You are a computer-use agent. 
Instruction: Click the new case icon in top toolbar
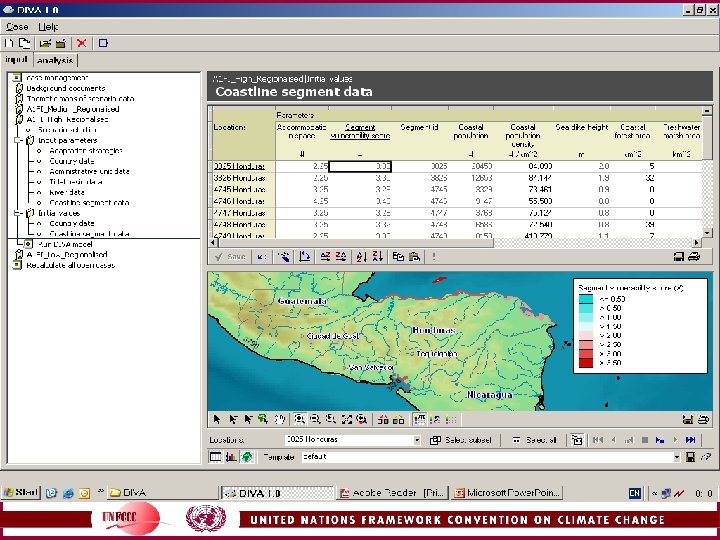point(9,44)
